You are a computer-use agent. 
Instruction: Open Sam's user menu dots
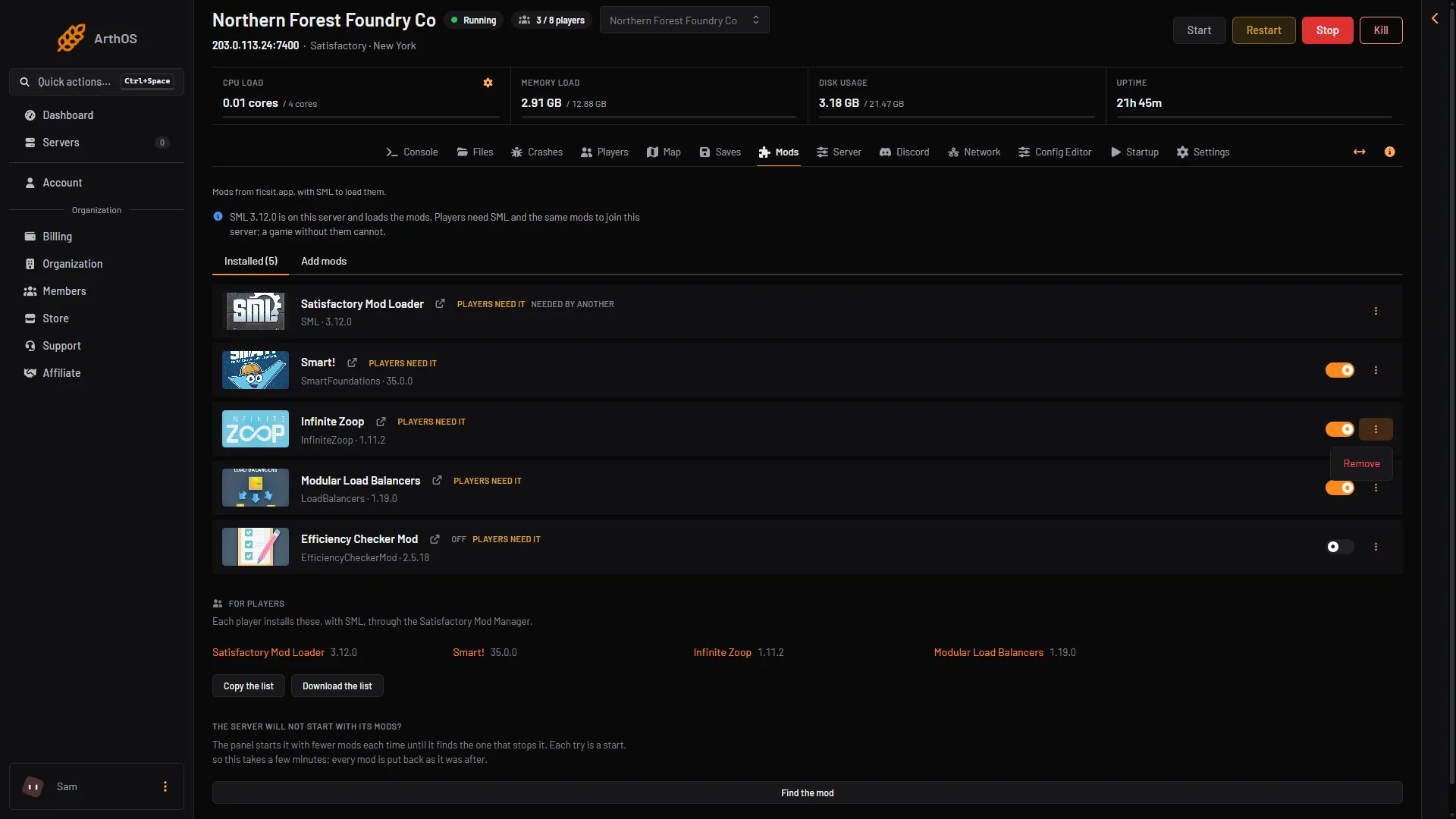tap(165, 786)
